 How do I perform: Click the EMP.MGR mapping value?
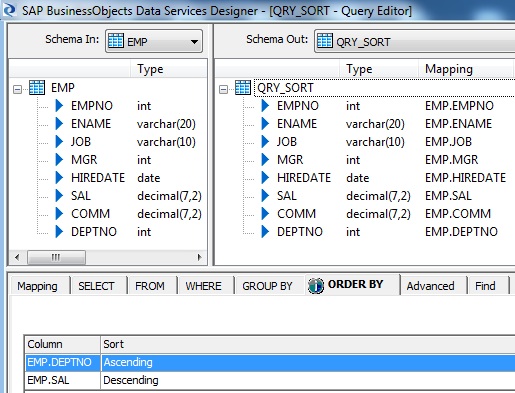pyautogui.click(x=452, y=160)
